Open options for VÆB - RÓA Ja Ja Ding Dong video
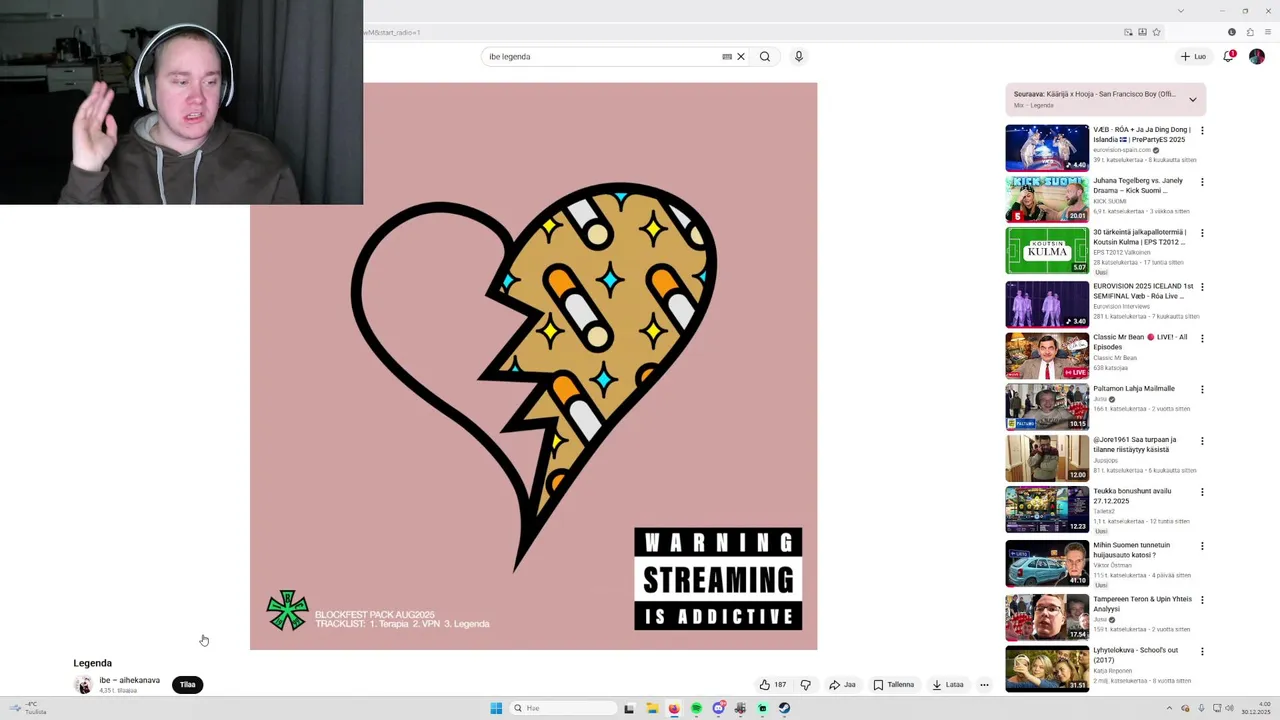1280x720 pixels. pyautogui.click(x=1202, y=131)
